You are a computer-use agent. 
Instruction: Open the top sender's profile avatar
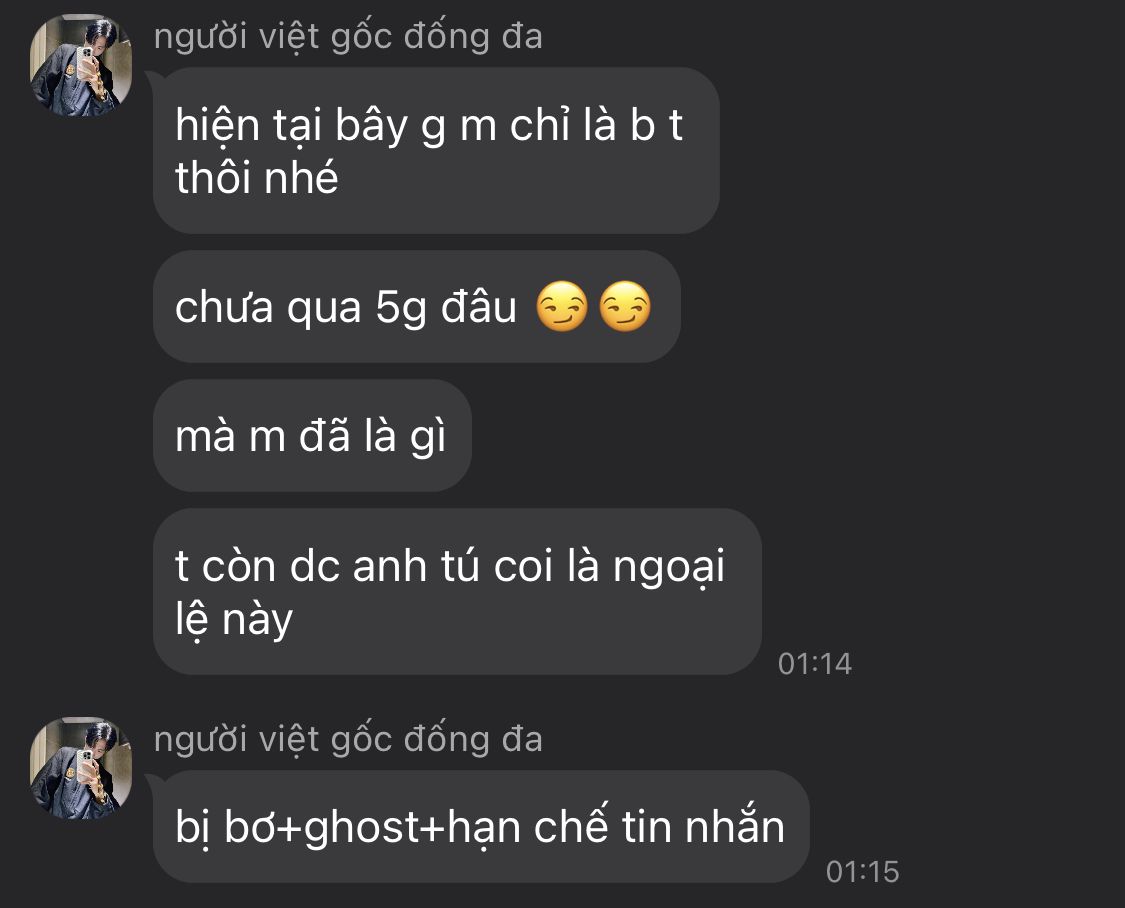click(80, 65)
